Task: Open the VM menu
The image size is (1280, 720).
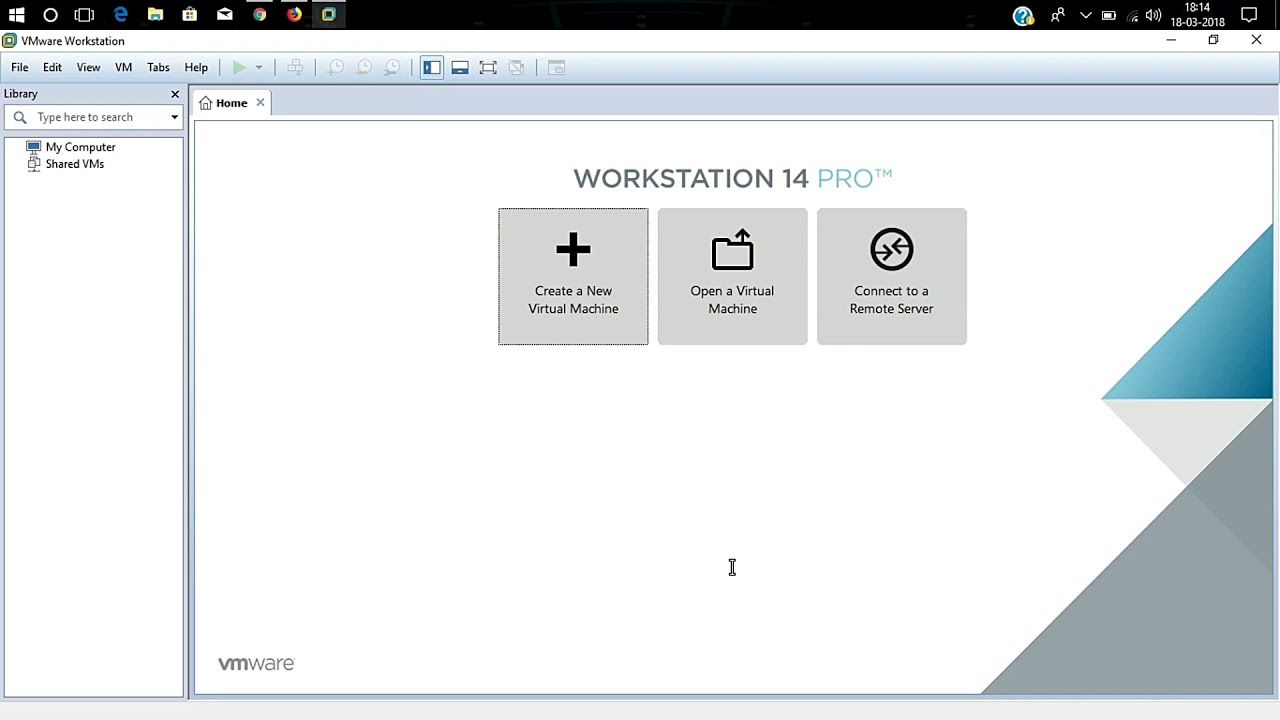Action: point(124,68)
